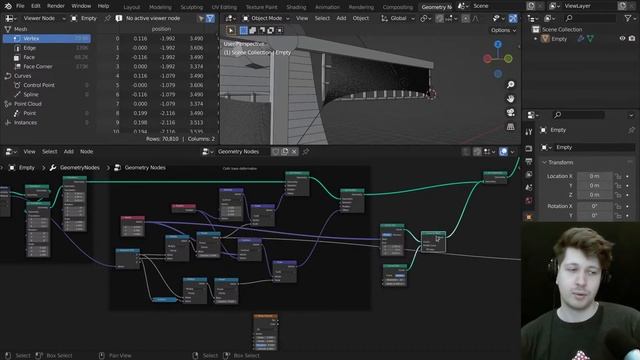
Task: Choose the Set selection mode icon
Action: tap(243, 30)
